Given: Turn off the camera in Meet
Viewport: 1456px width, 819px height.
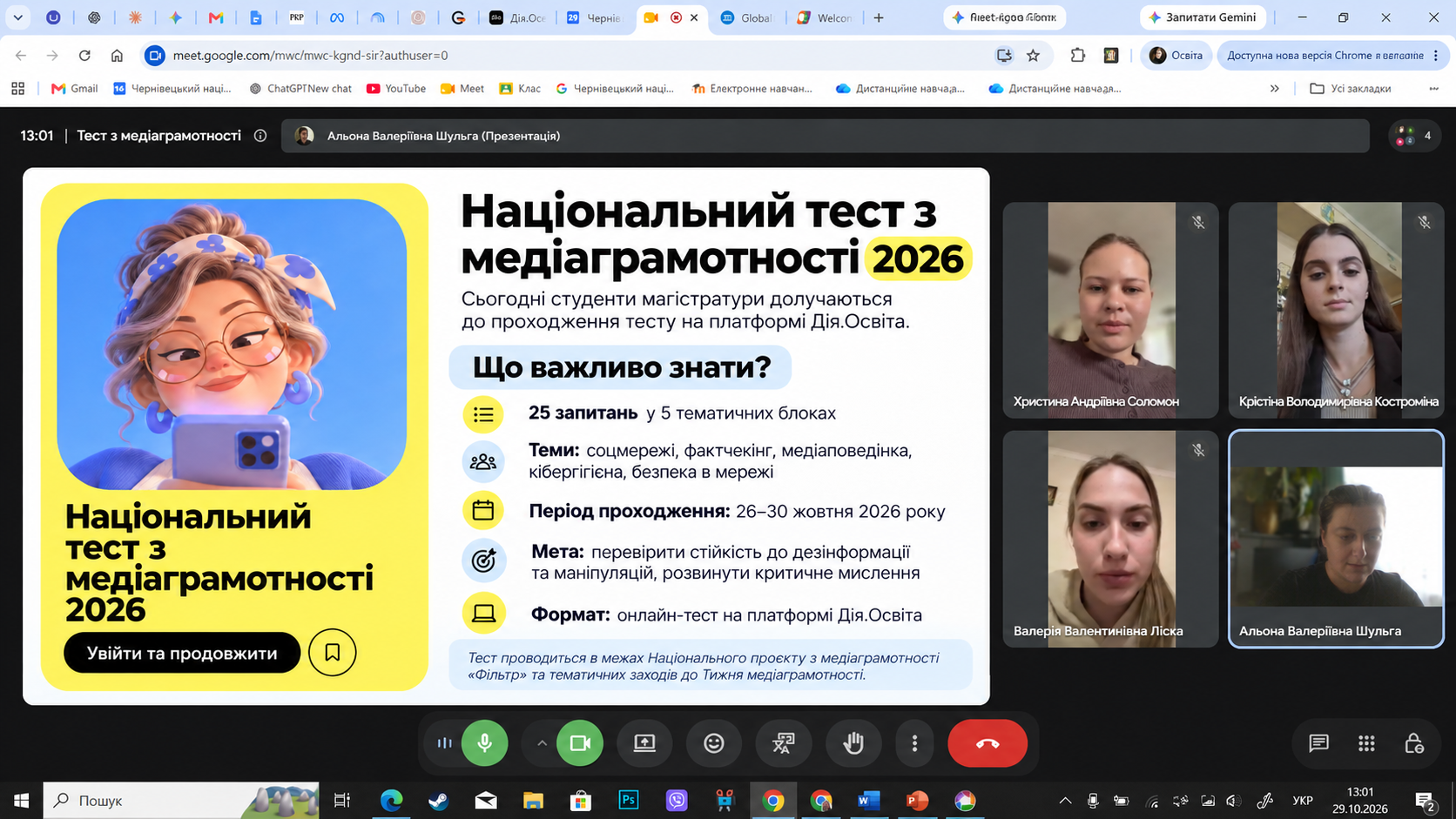Looking at the screenshot, I should tap(580, 743).
